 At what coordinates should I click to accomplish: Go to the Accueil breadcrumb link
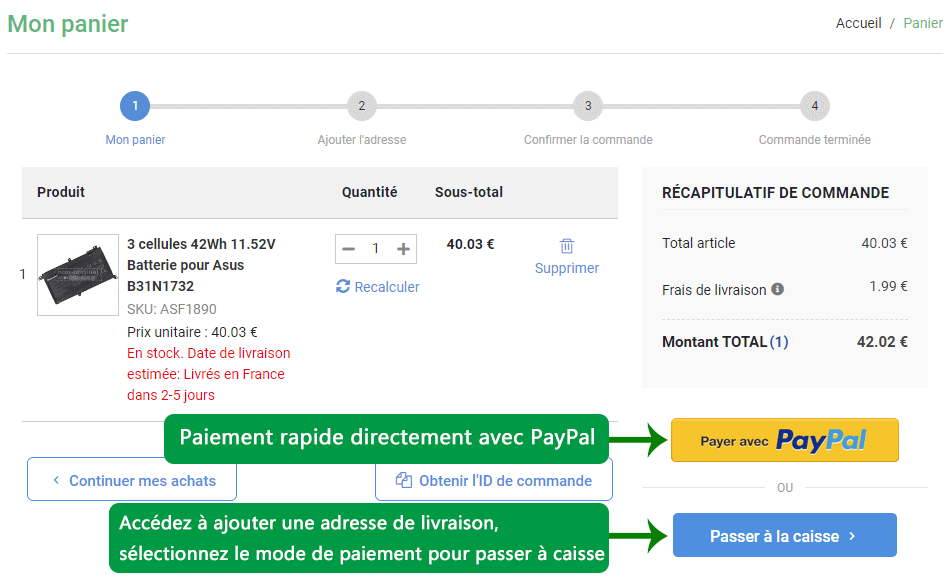[859, 23]
